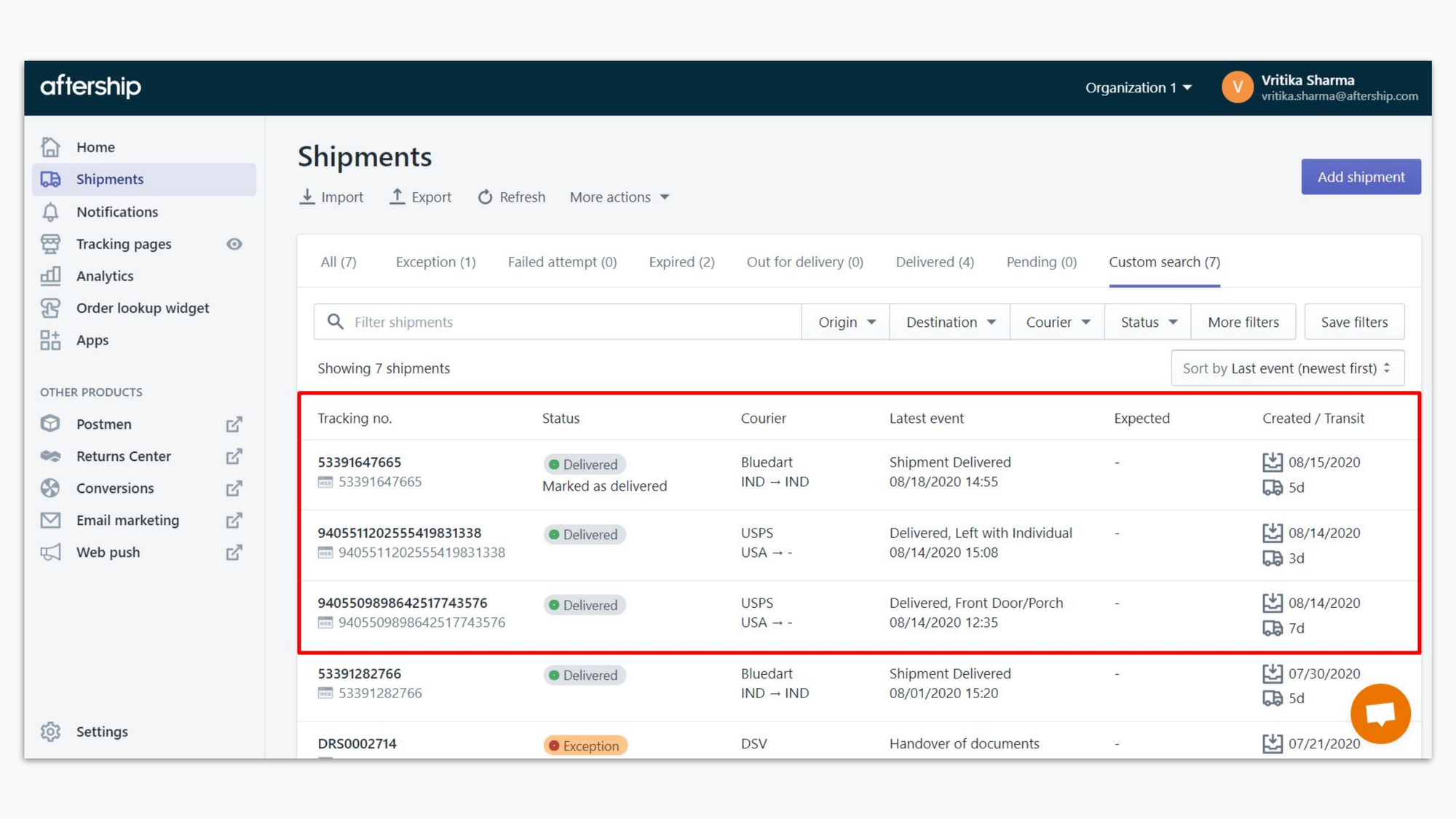This screenshot has width=1456, height=819.
Task: Open Apps via the grid icon
Action: pos(50,340)
